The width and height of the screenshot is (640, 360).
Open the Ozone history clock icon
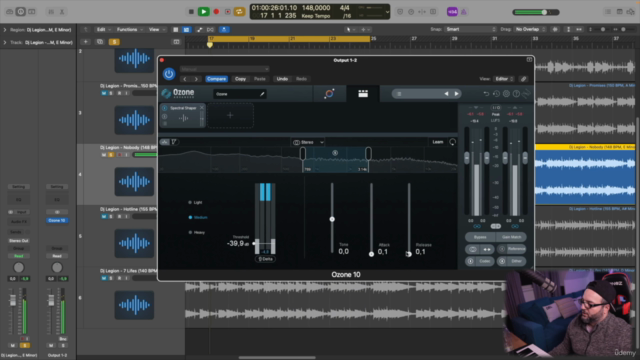496,94
